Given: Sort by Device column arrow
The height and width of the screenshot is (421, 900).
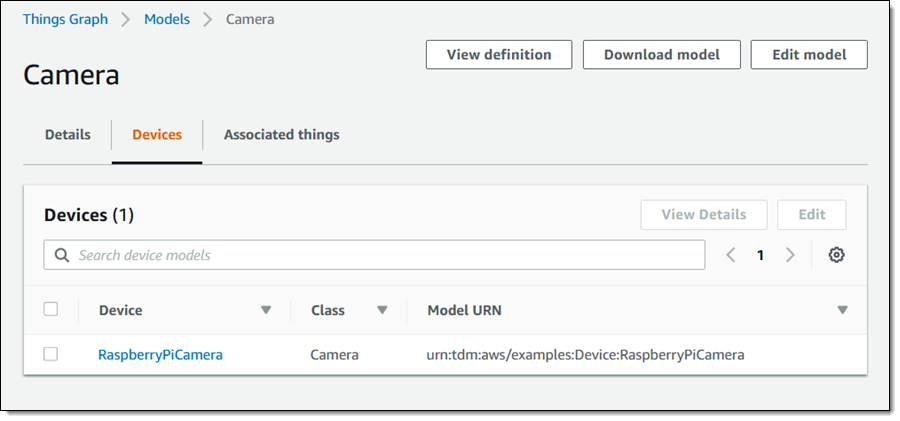Looking at the screenshot, I should coord(266,310).
